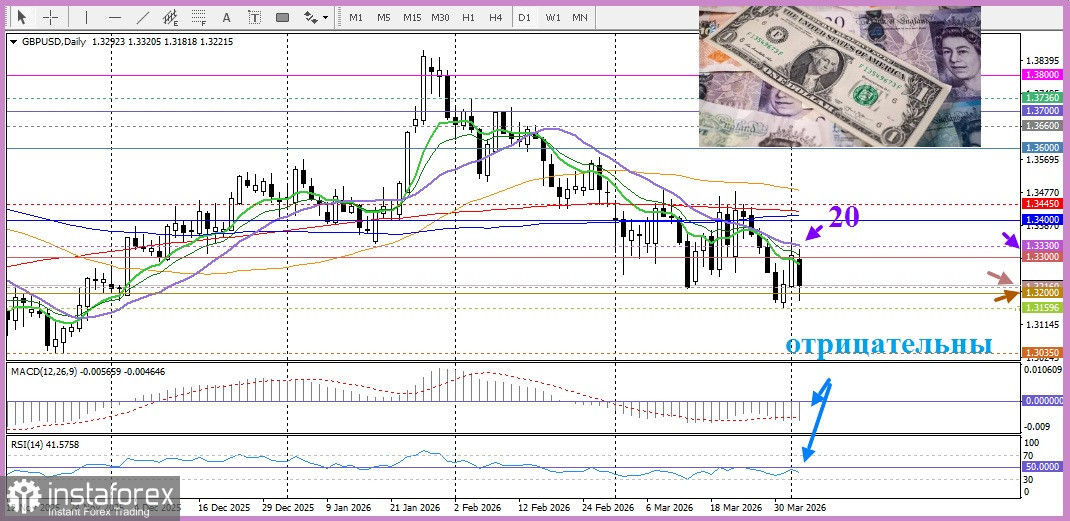Click the 21 Jan 2026 date label
The height and width of the screenshot is (521, 1070).
pos(415,509)
